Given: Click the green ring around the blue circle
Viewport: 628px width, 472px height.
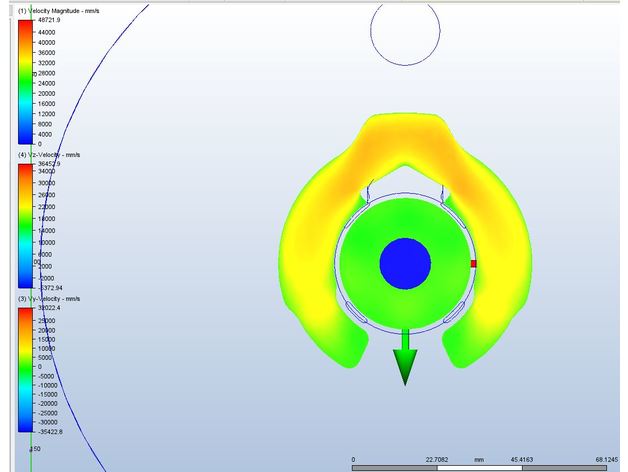Looking at the screenshot, I should coord(360,264).
